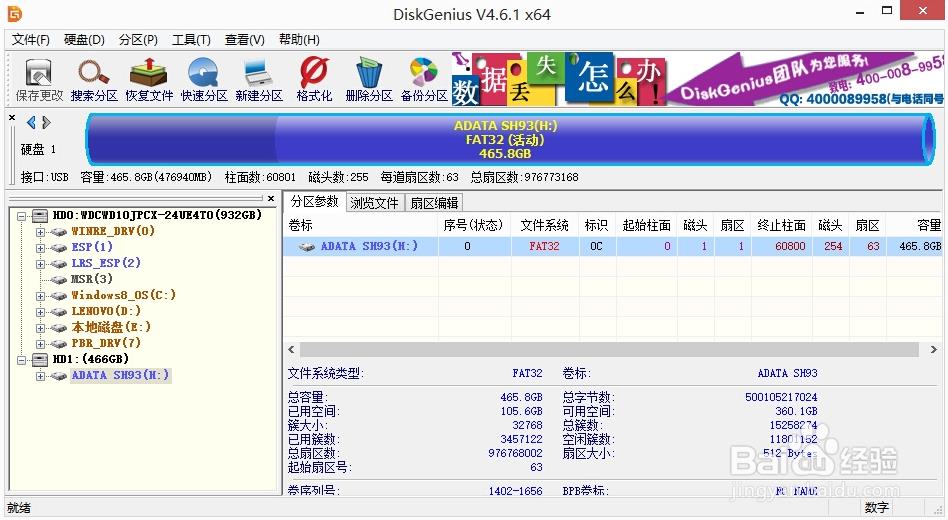Go to previous disk with left arrow

[31, 123]
